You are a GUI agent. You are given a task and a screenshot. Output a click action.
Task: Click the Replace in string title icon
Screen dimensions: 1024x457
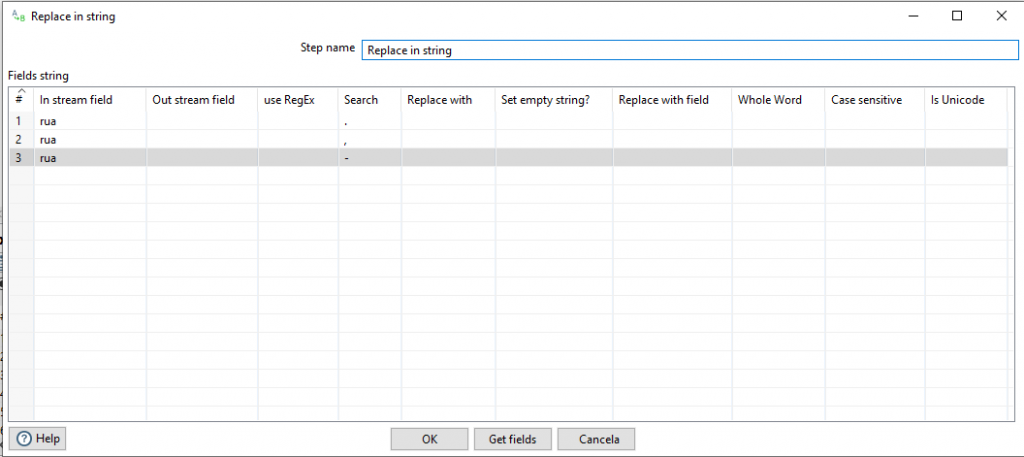pyautogui.click(x=19, y=16)
